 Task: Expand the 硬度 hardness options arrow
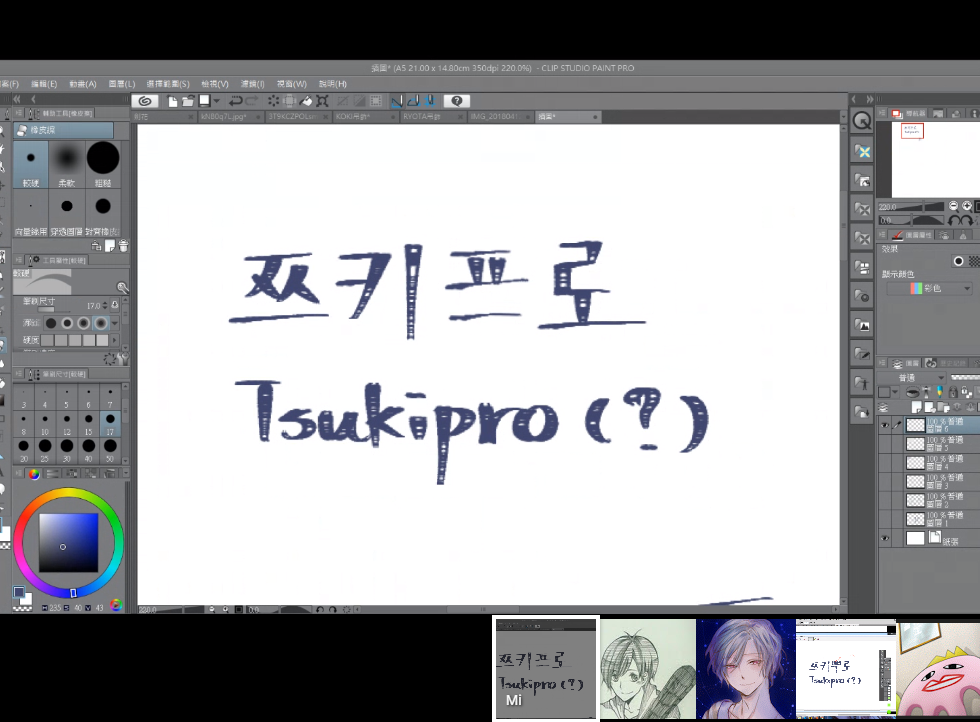116,340
